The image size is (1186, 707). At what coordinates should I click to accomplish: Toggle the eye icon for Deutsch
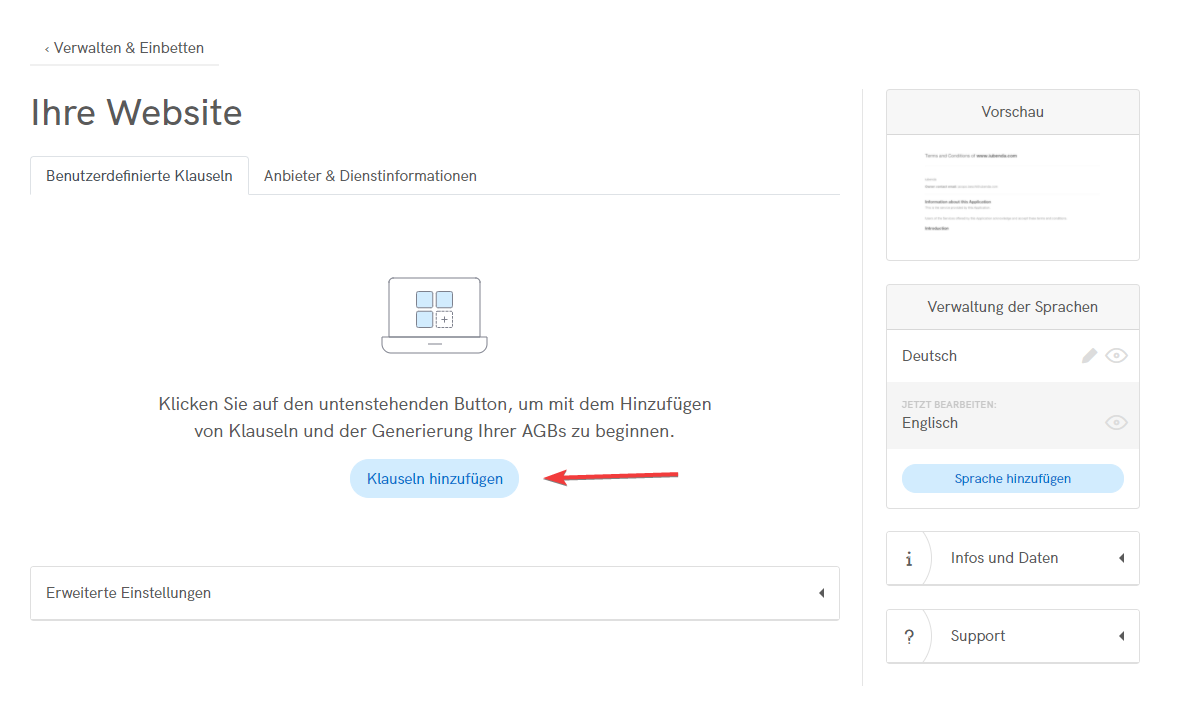click(x=1116, y=356)
